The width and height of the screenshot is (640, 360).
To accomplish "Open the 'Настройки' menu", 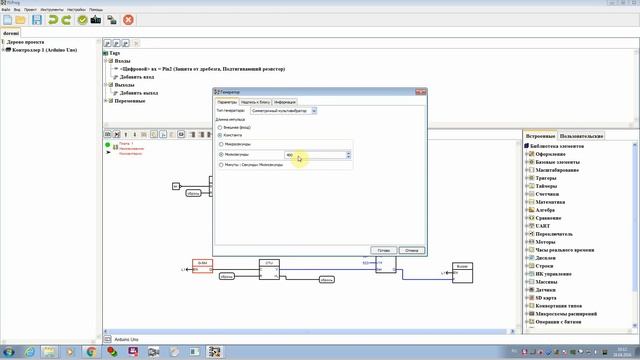I will (76, 9).
